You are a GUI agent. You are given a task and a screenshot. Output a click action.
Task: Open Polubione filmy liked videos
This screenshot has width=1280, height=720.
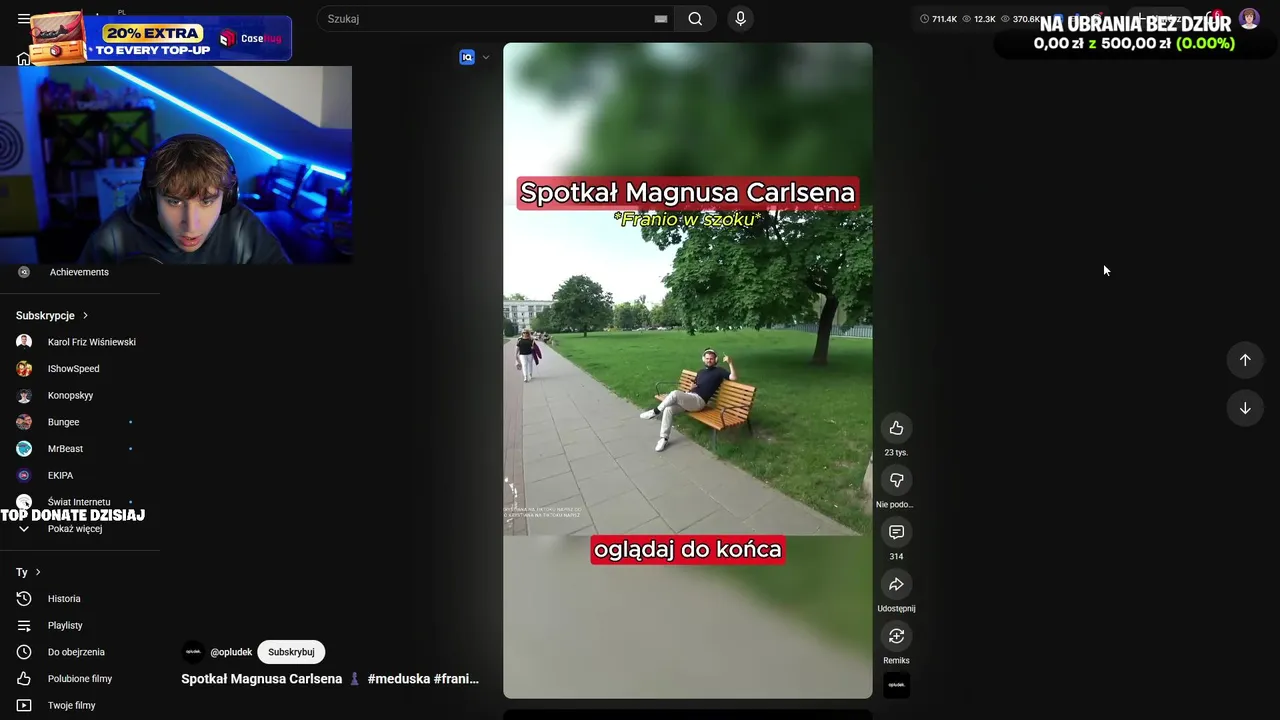point(80,679)
